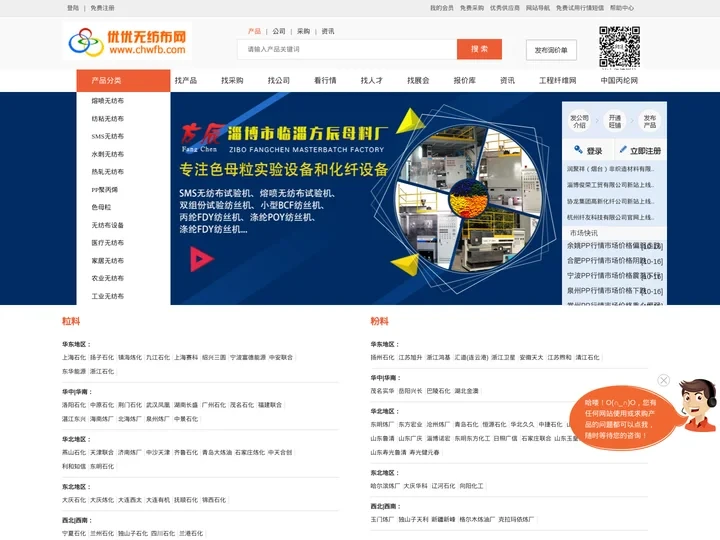Screen dimensions: 720x540
Task: Open 看行情 in main navigation
Action: [x=325, y=80]
